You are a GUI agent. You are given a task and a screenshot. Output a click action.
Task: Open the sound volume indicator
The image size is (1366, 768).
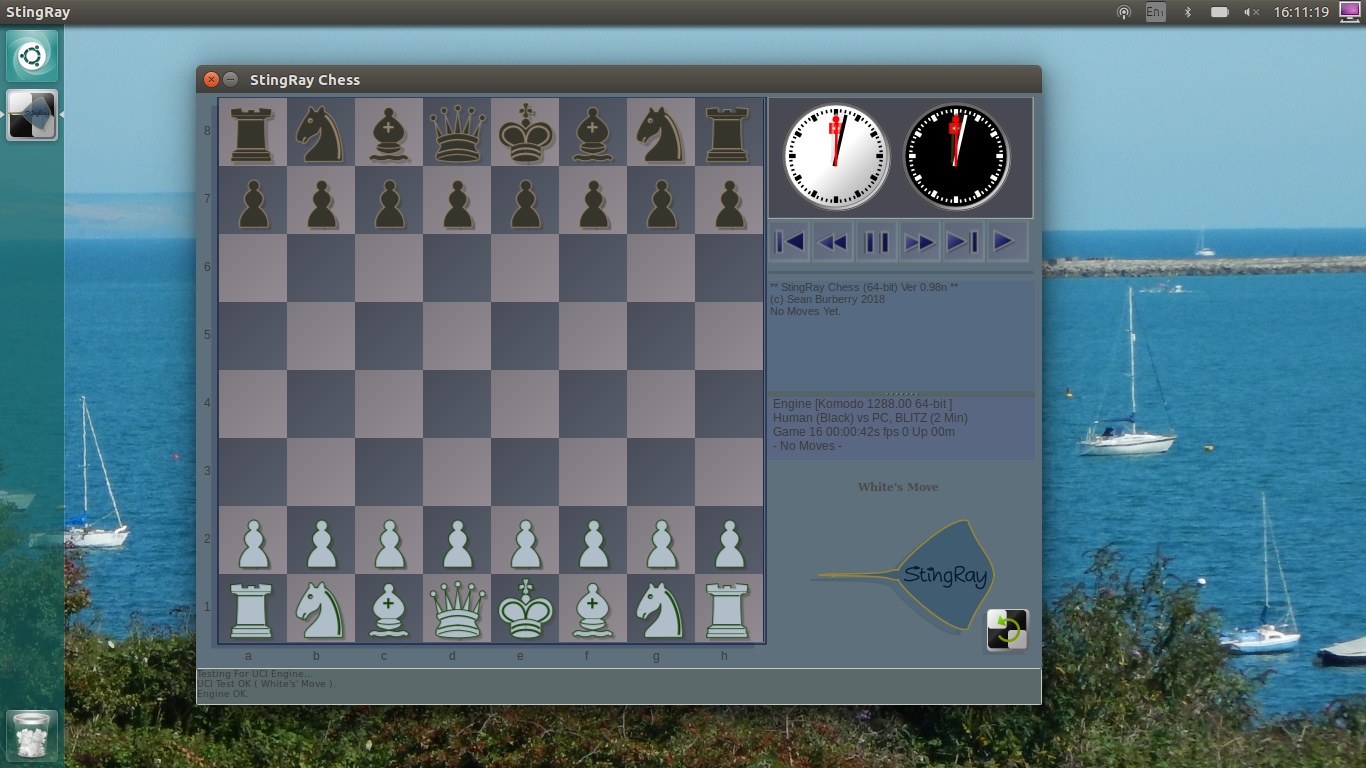click(1251, 12)
